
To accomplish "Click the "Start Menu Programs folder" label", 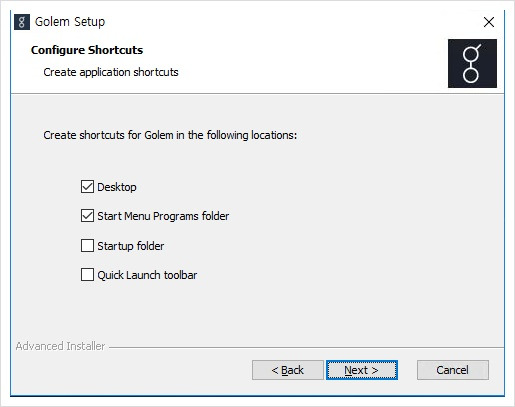I will coord(163,216).
